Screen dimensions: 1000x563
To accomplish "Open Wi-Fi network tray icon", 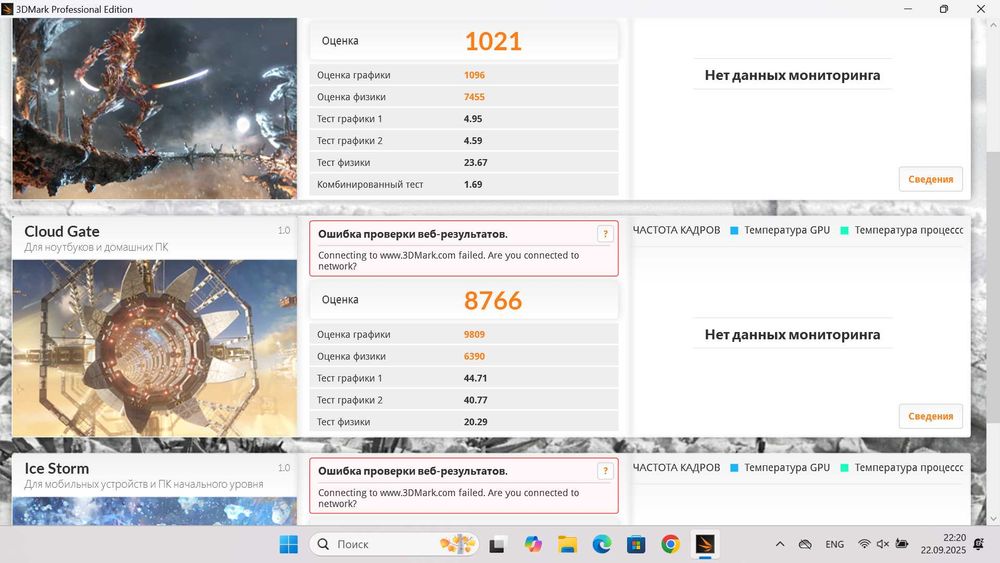I will click(864, 544).
